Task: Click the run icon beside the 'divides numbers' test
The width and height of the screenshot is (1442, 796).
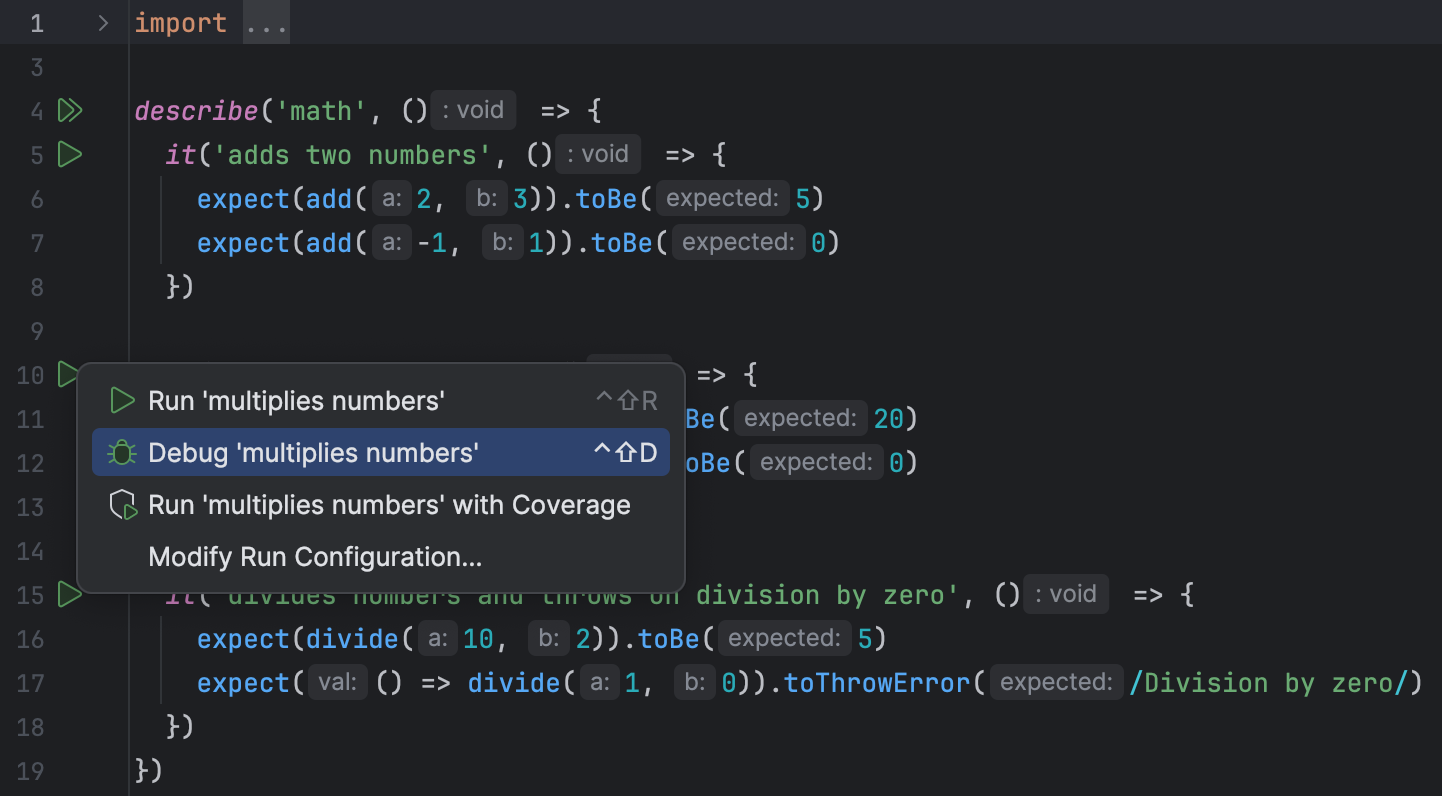Action: pos(70,594)
